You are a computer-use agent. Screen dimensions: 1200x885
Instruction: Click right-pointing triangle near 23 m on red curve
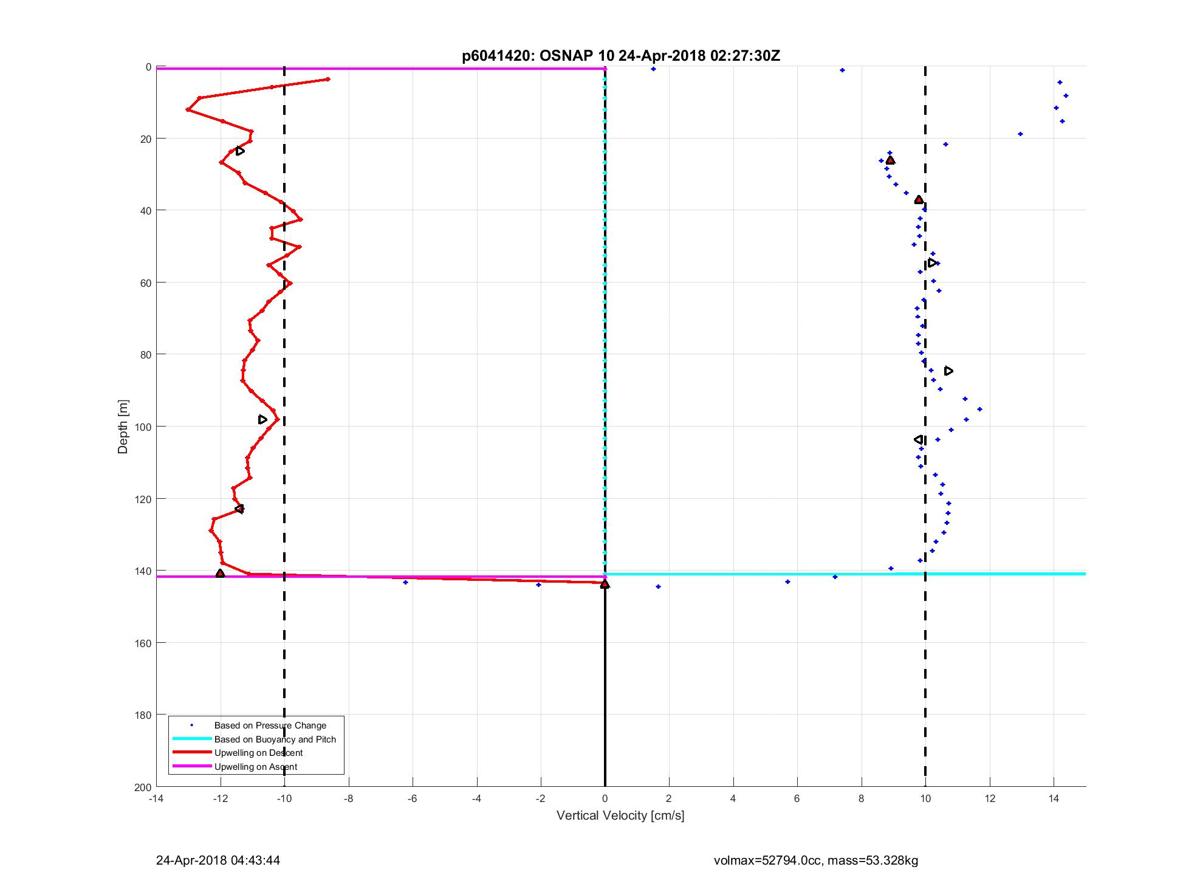pyautogui.click(x=240, y=151)
